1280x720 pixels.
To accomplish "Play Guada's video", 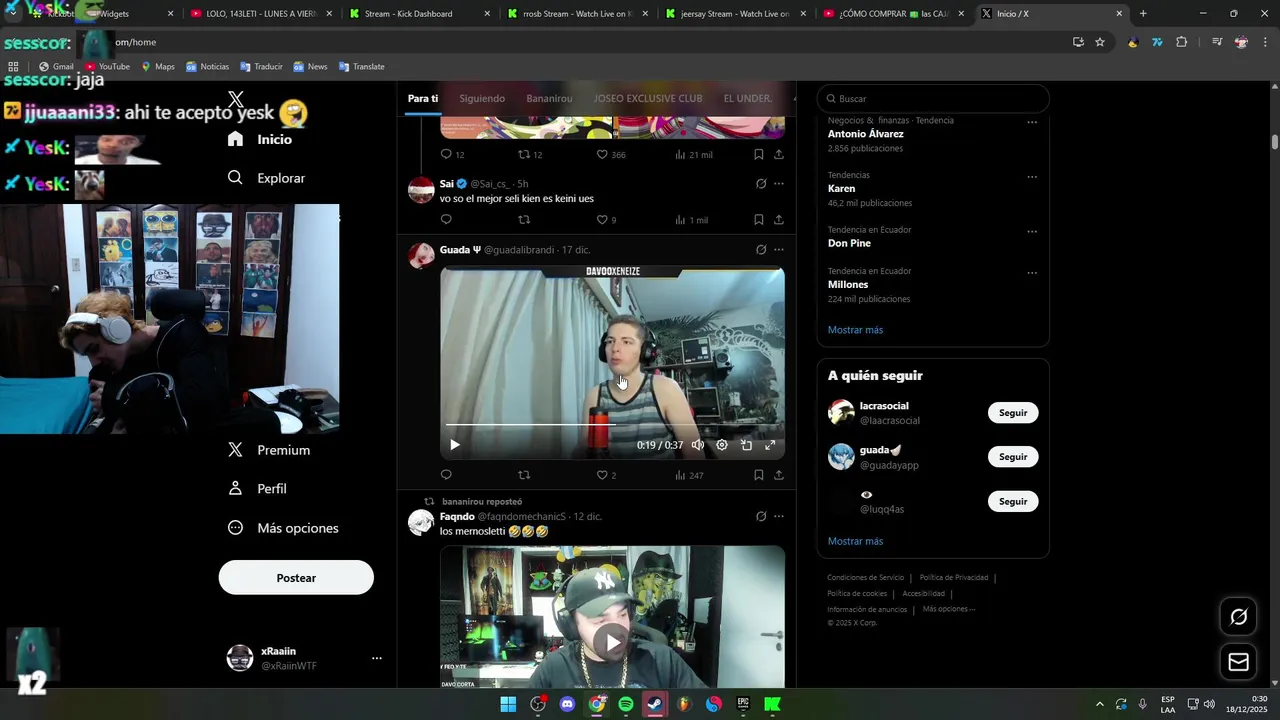I will pos(455,445).
